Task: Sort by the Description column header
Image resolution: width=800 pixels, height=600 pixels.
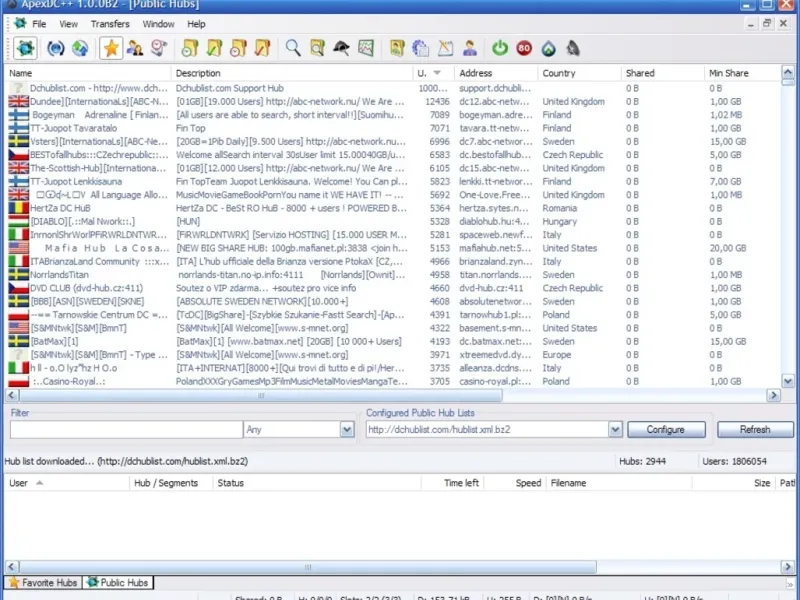Action: tap(292, 73)
